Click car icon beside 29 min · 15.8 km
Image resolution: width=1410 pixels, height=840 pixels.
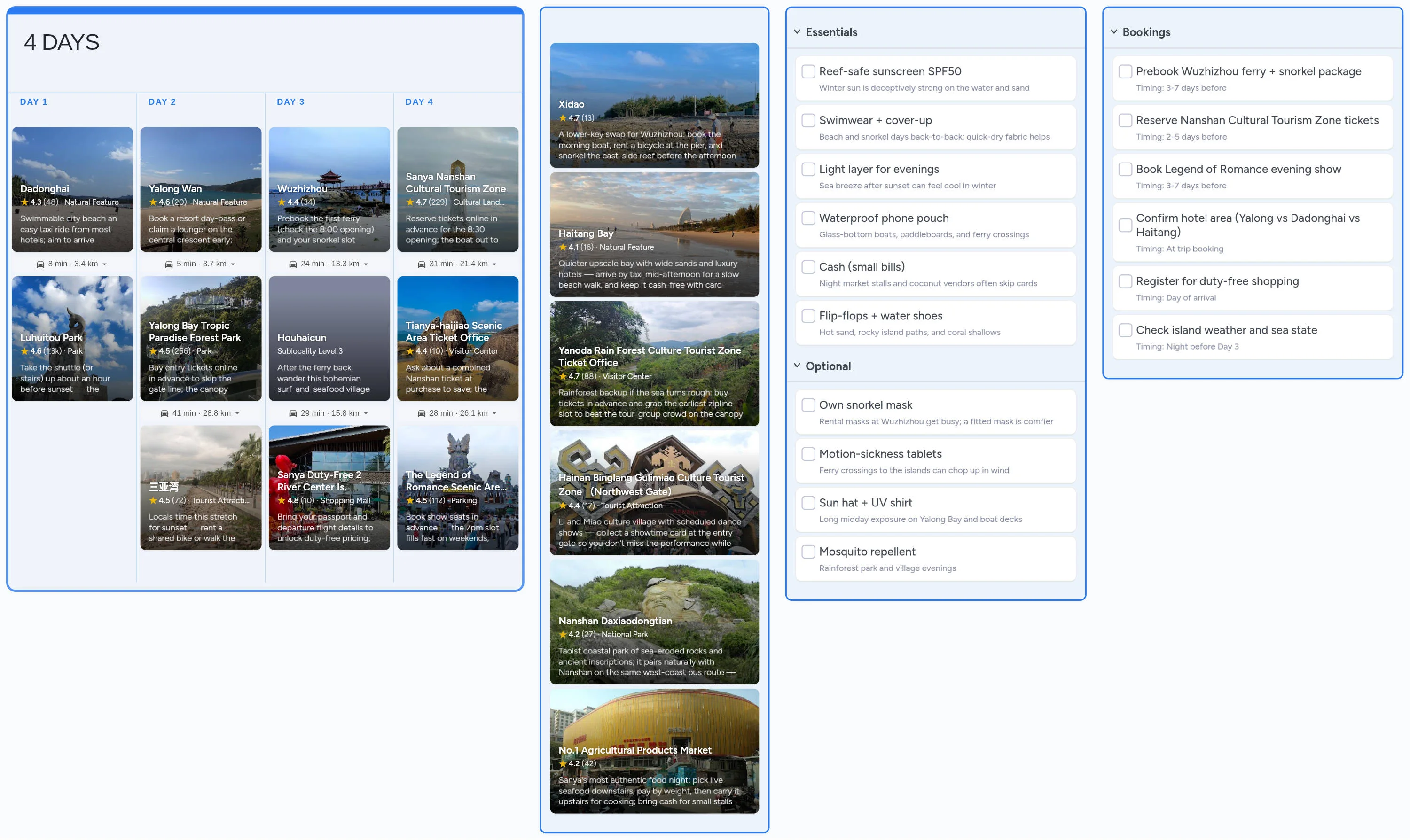click(x=293, y=414)
